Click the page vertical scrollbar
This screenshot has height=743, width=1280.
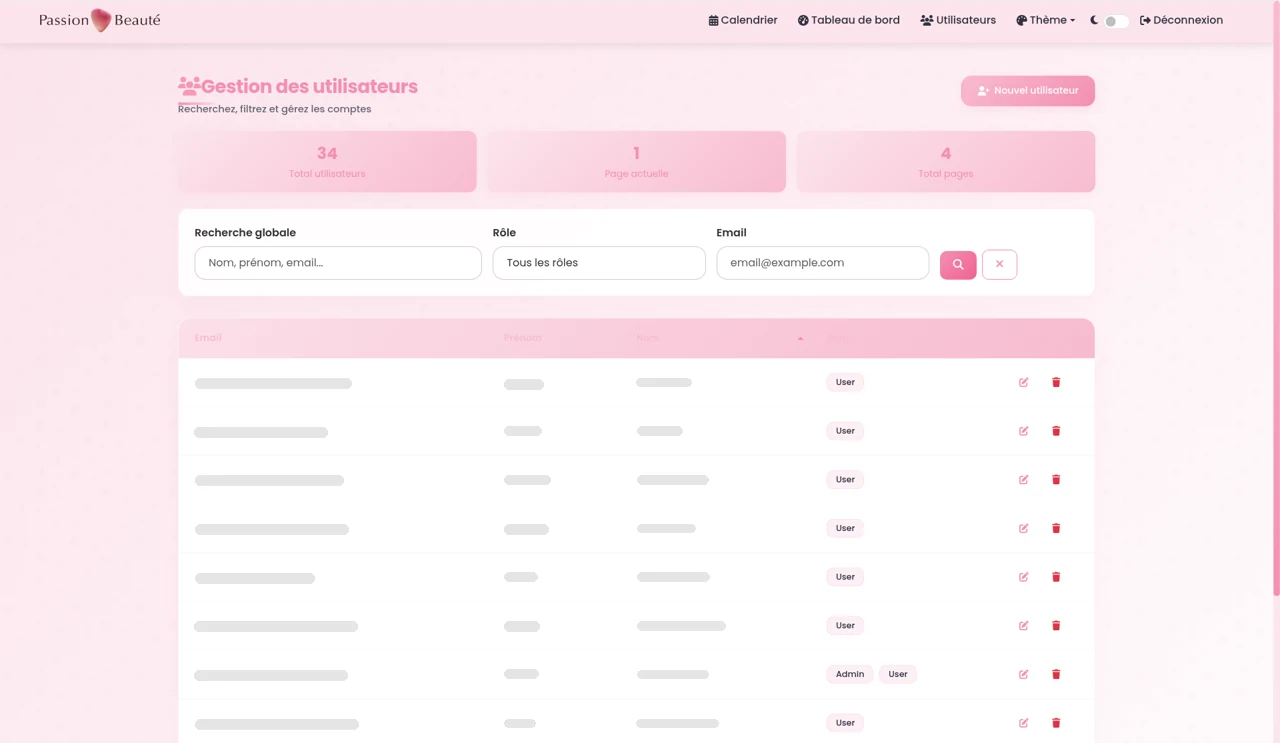1275,300
